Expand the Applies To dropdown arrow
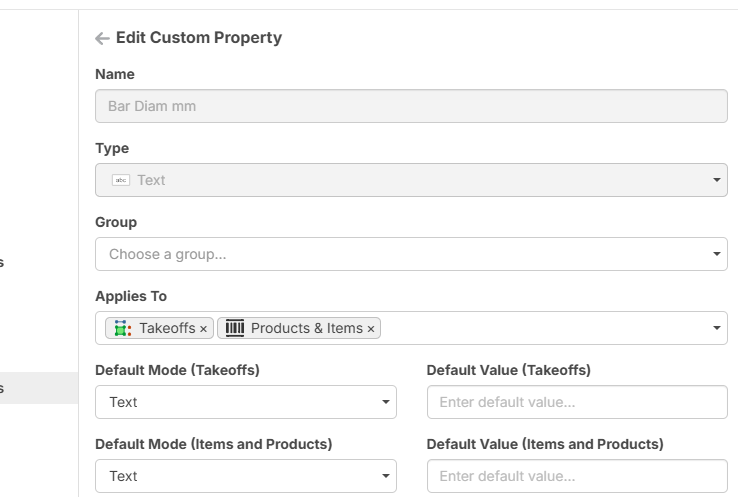Image resolution: width=738 pixels, height=497 pixels. 717,328
